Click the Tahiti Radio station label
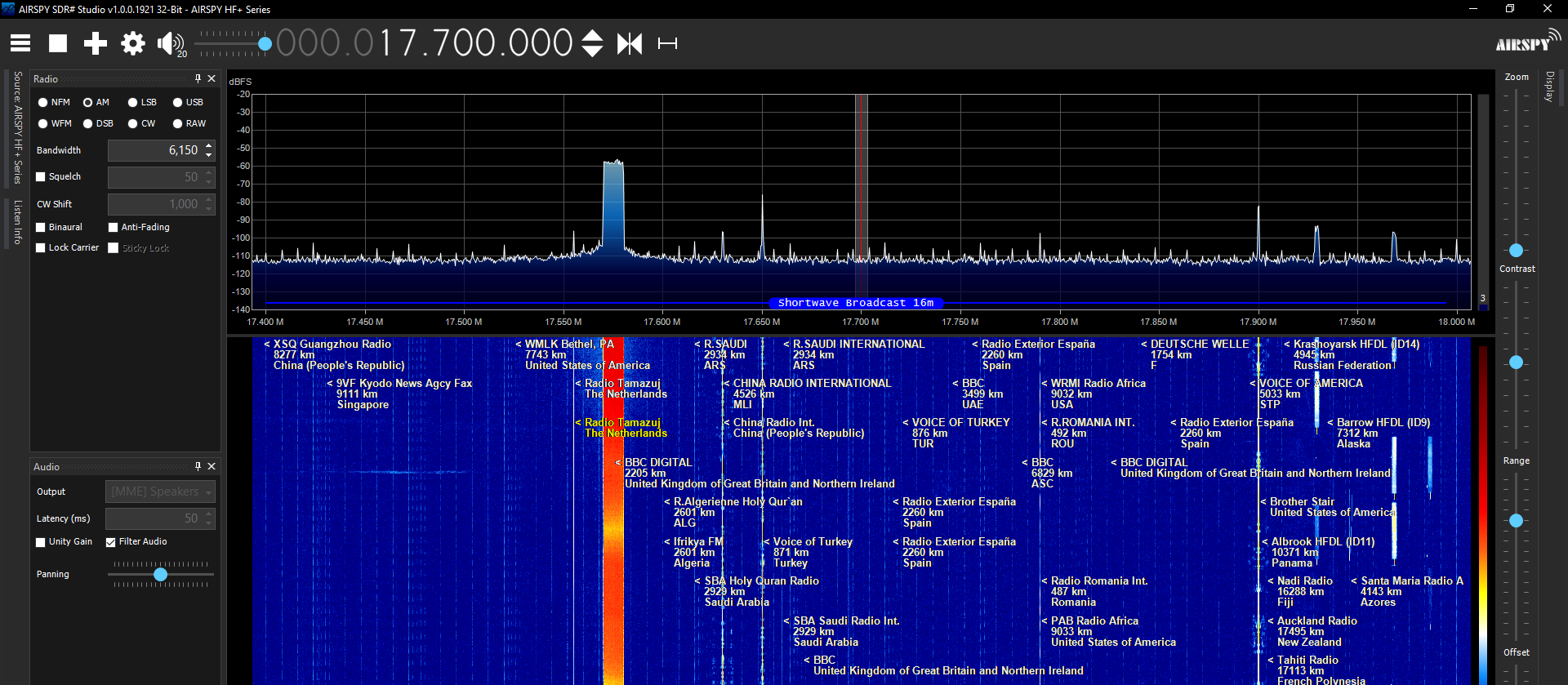The height and width of the screenshot is (685, 1568). pyautogui.click(x=1308, y=661)
